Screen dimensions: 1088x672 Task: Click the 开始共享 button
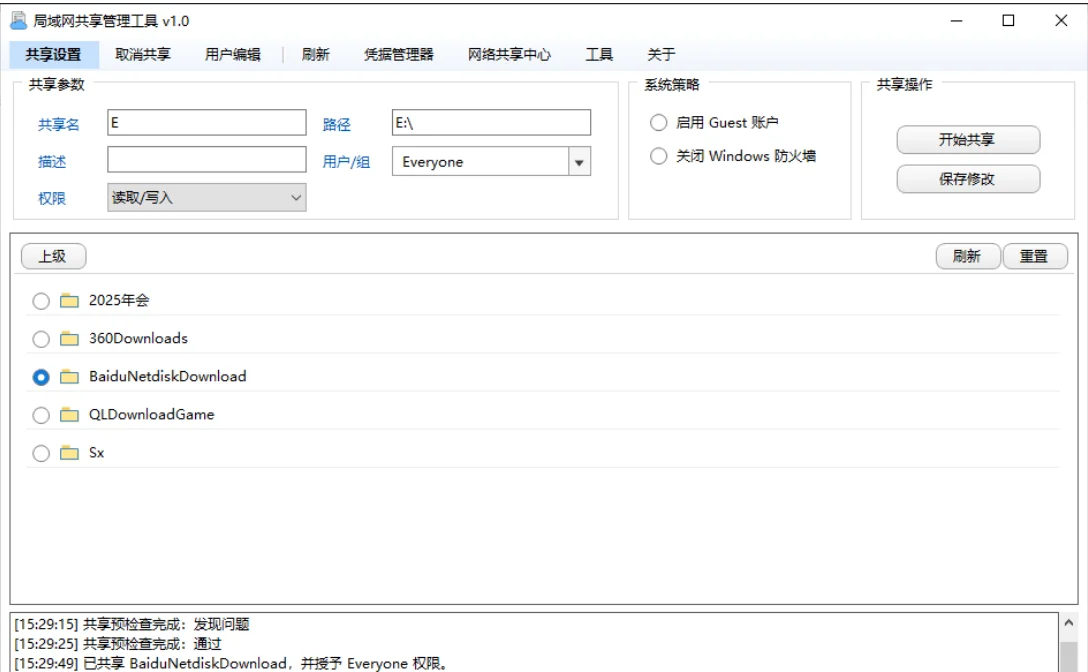click(968, 140)
